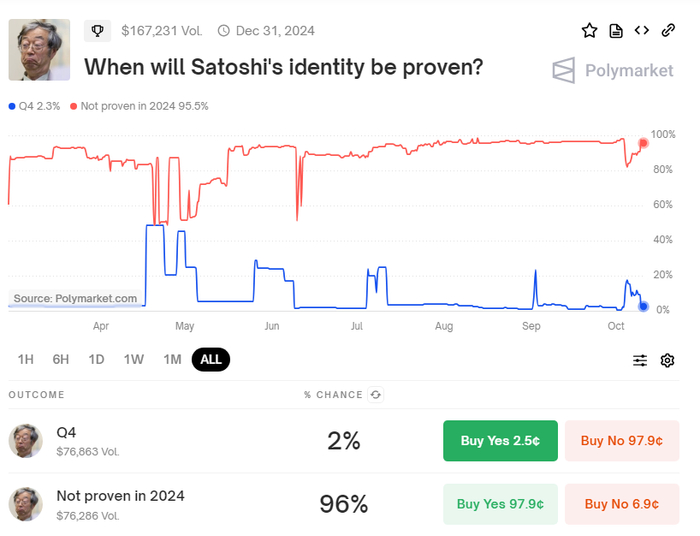The width and height of the screenshot is (700, 536).
Task: Click the embed code icon
Action: [642, 31]
